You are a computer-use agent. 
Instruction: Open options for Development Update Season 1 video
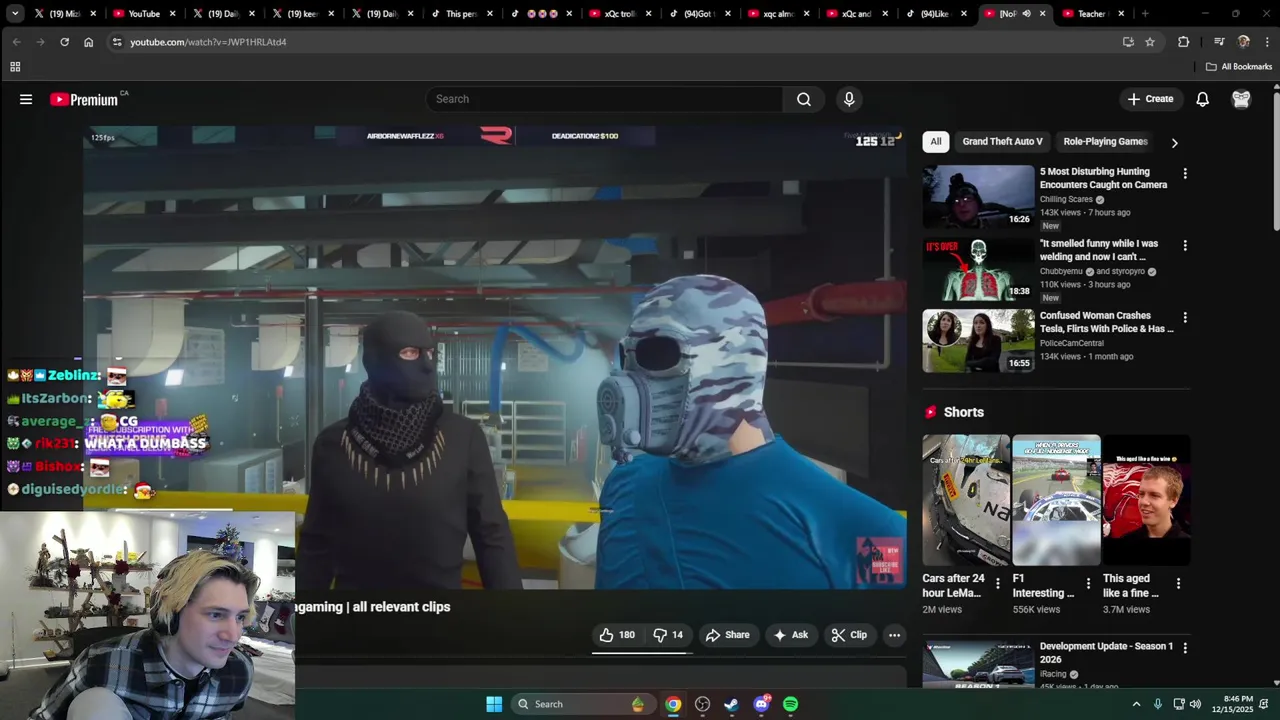click(1185, 648)
